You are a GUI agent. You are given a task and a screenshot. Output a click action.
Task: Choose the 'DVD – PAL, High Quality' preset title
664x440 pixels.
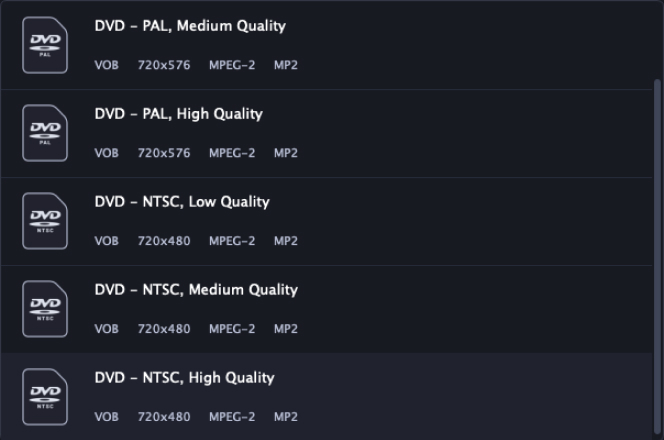click(x=179, y=114)
